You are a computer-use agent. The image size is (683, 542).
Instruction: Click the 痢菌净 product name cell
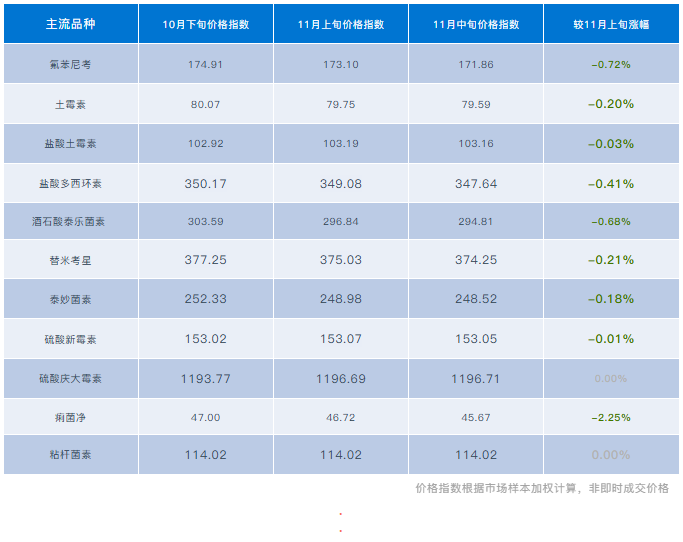69,417
